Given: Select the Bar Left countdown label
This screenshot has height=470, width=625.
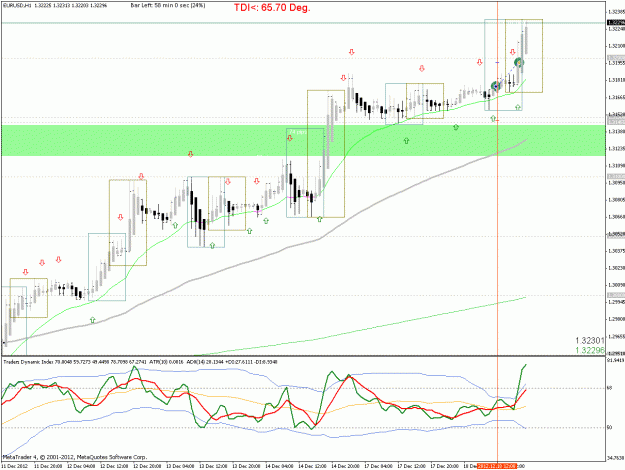Looking at the screenshot, I should 168,6.
